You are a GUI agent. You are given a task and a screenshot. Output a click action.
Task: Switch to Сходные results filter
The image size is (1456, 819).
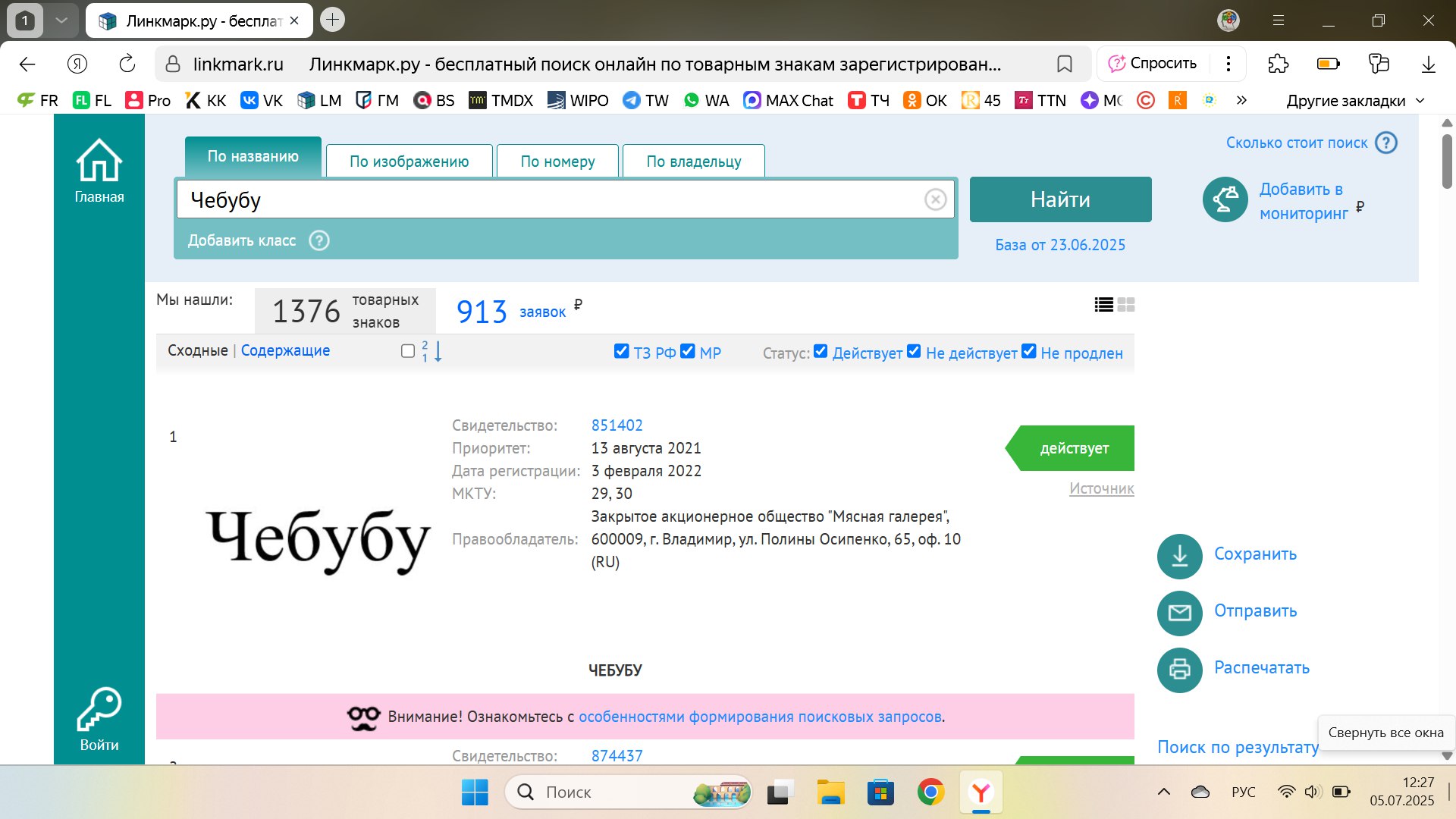(198, 350)
